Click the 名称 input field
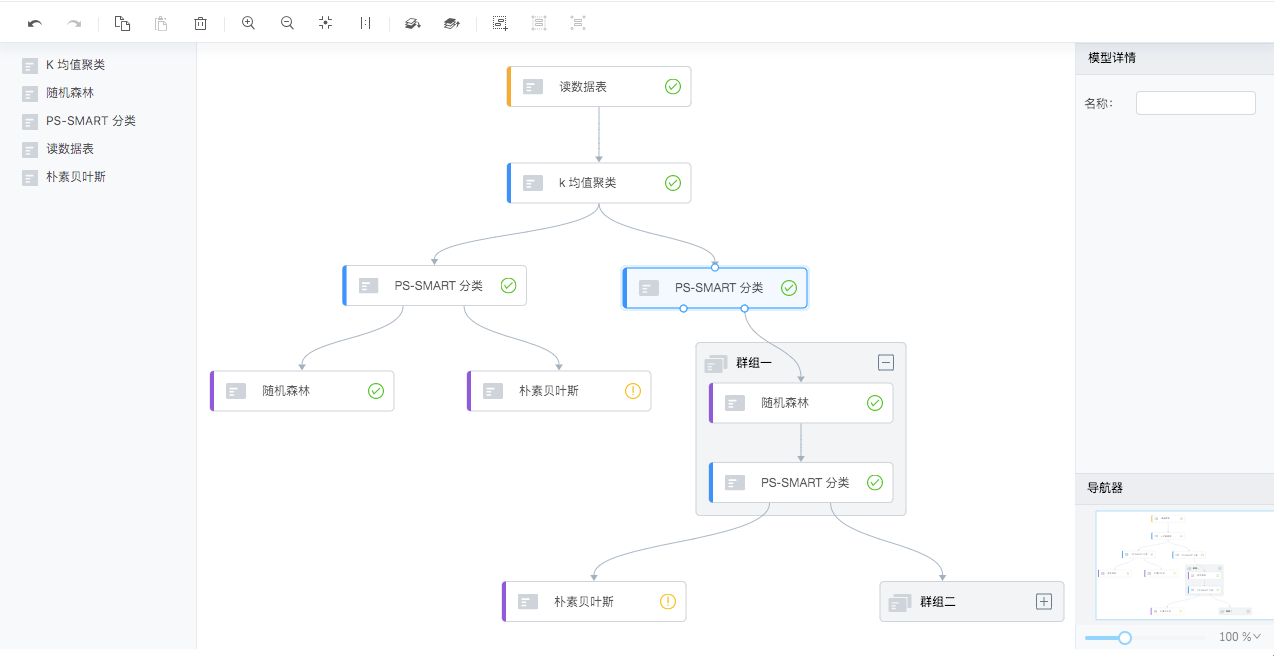1274x656 pixels. (1195, 103)
